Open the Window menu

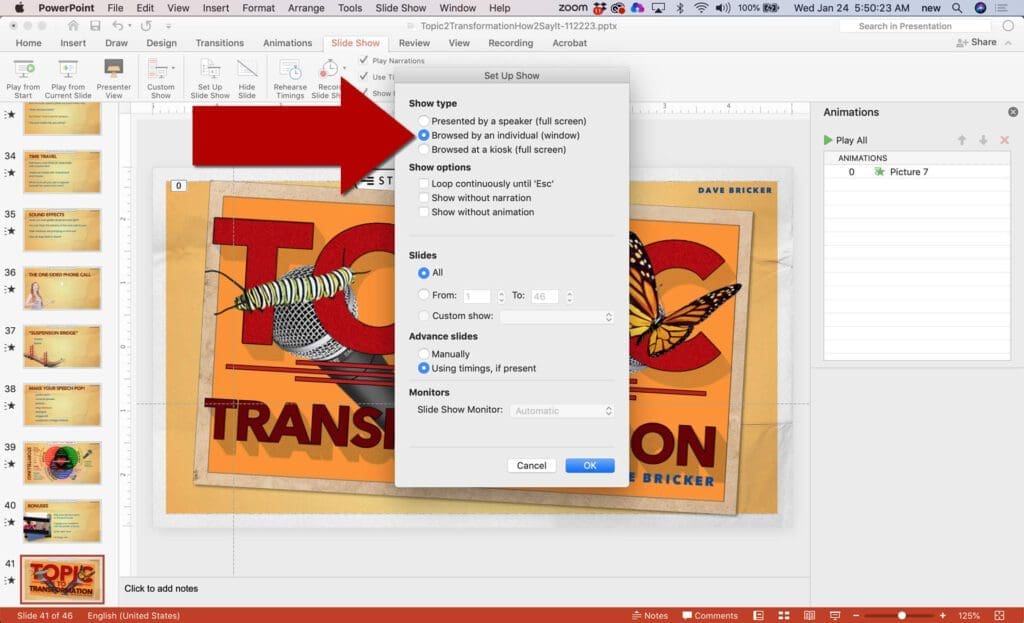pos(457,7)
